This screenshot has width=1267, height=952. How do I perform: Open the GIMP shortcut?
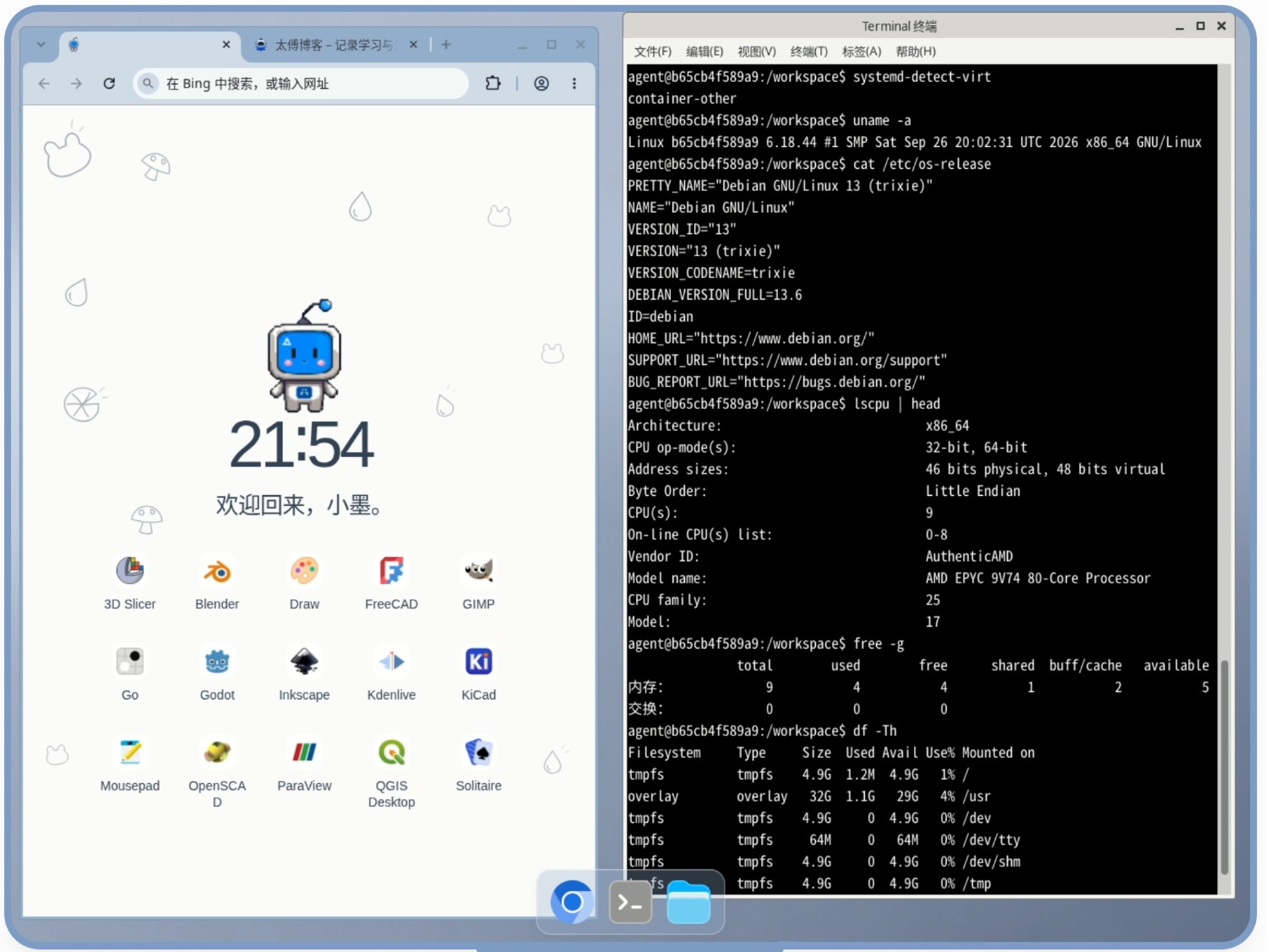[x=478, y=572]
